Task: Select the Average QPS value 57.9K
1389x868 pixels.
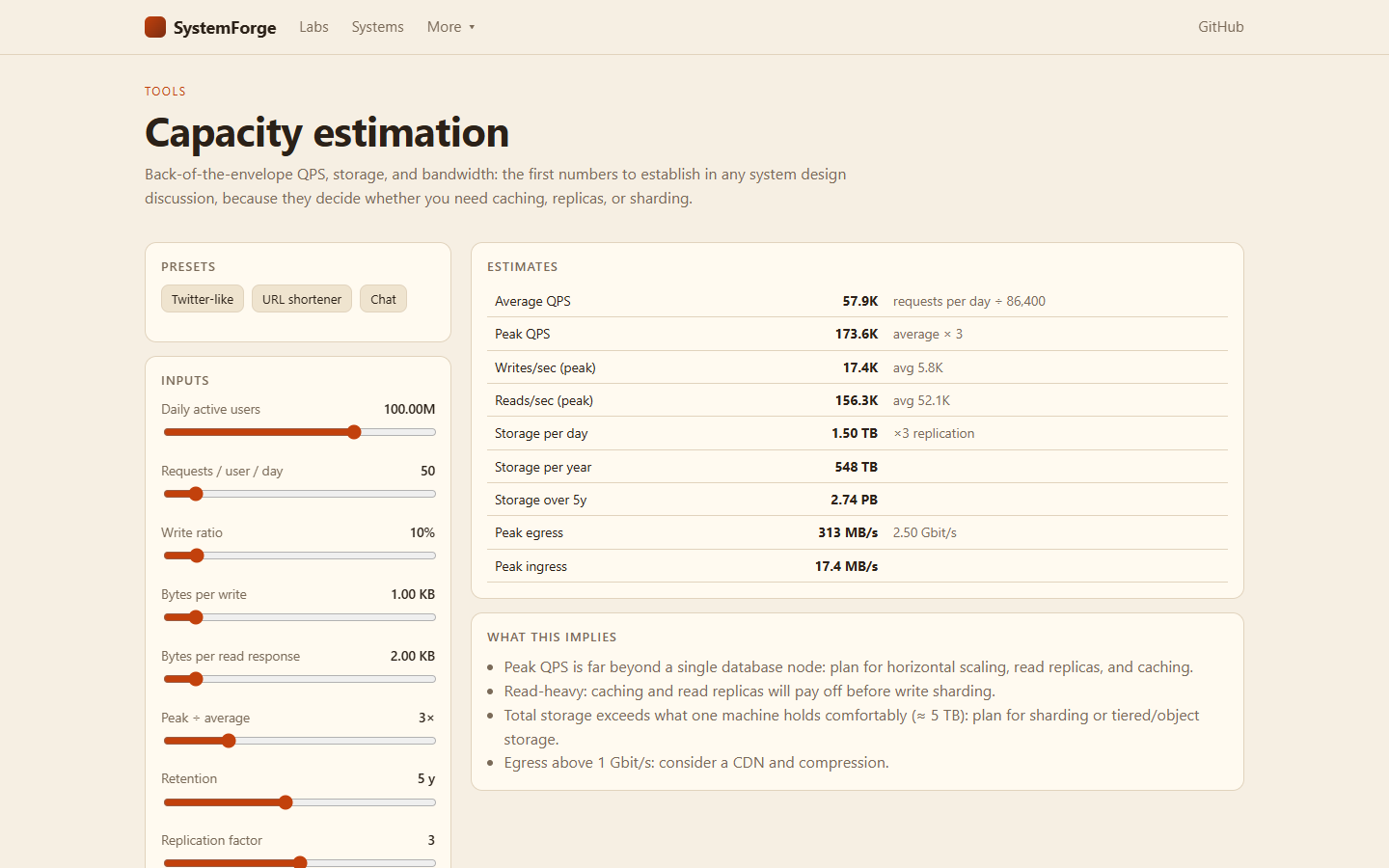Action: click(x=859, y=301)
